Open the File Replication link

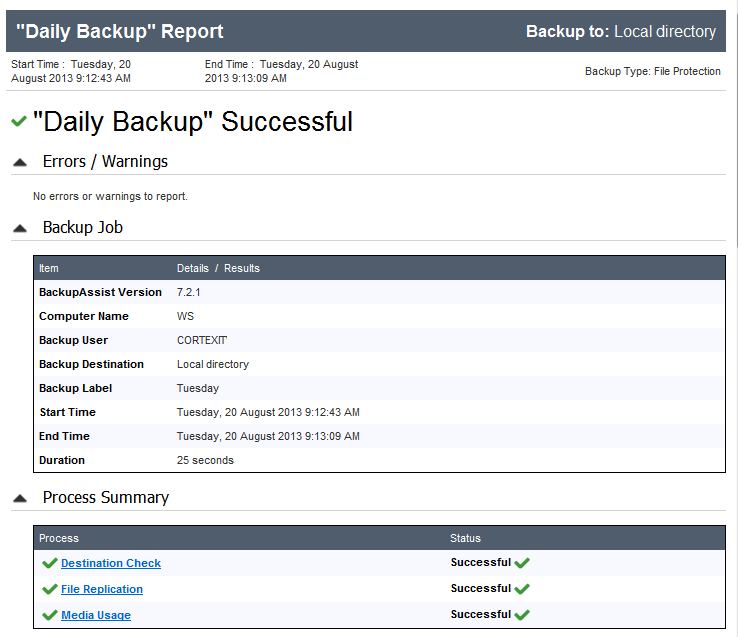point(102,589)
